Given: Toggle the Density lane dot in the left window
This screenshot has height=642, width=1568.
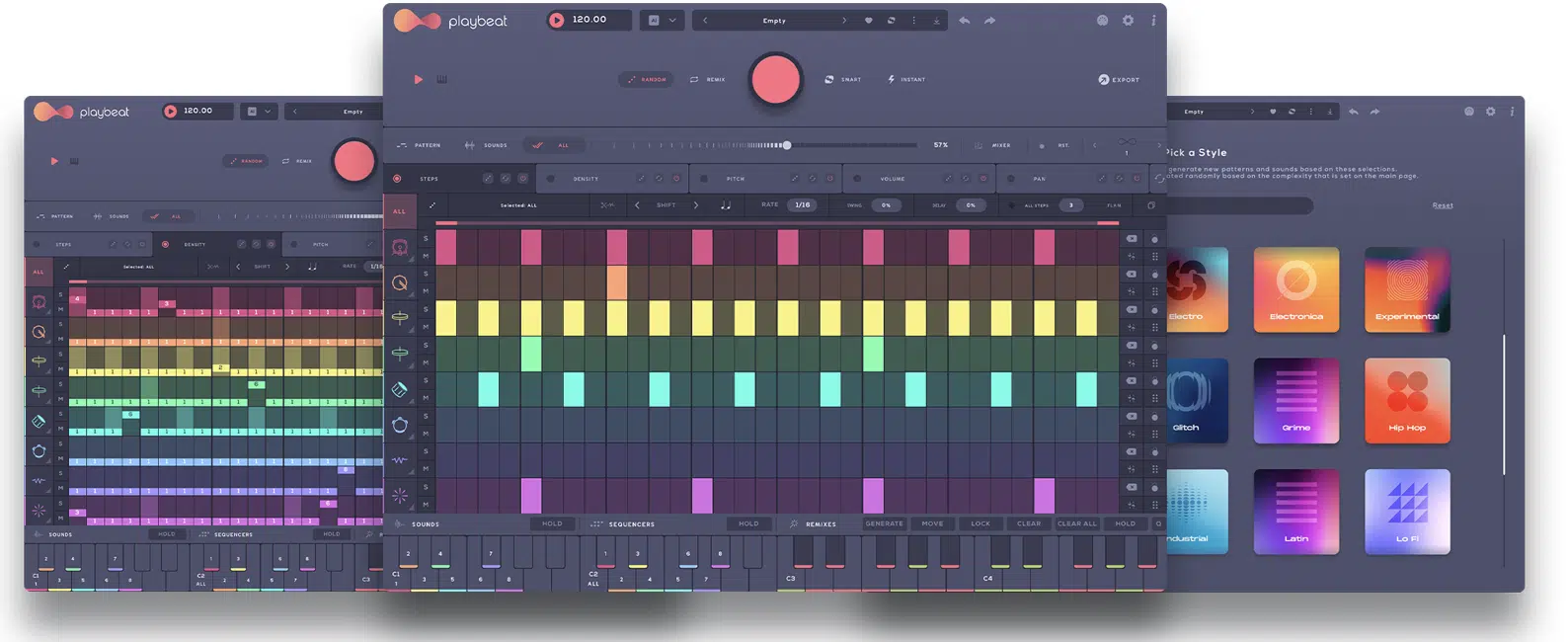Looking at the screenshot, I should pyautogui.click(x=165, y=244).
